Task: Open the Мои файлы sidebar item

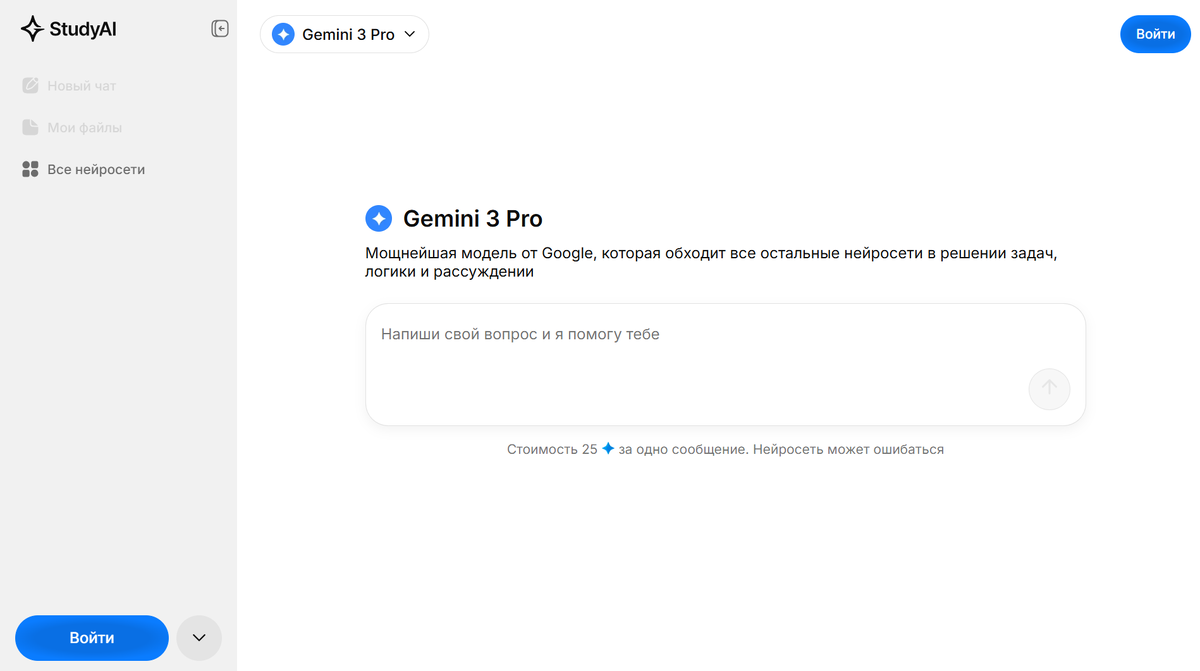Action: [85, 128]
